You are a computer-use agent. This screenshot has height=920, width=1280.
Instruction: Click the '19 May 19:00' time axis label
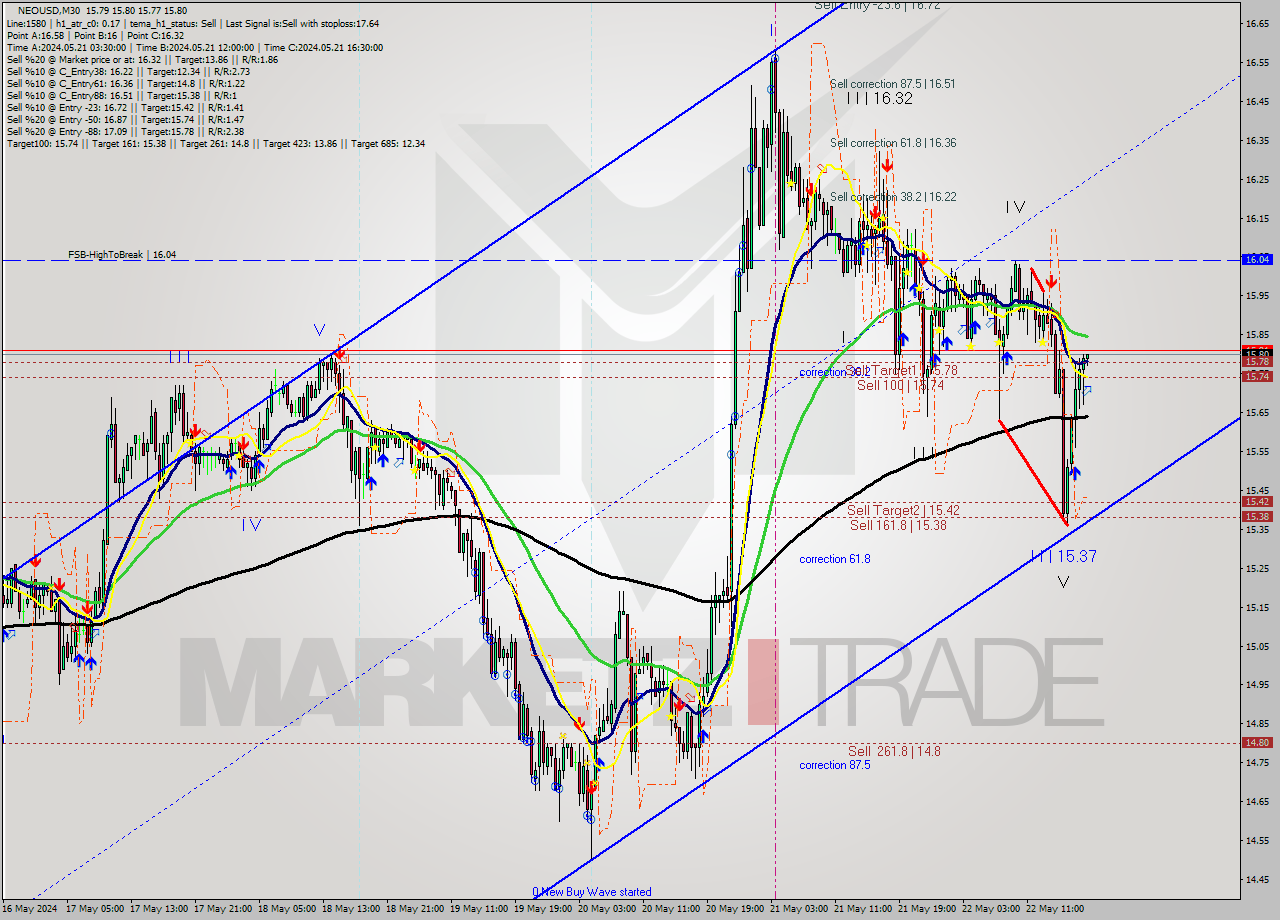pos(543,909)
